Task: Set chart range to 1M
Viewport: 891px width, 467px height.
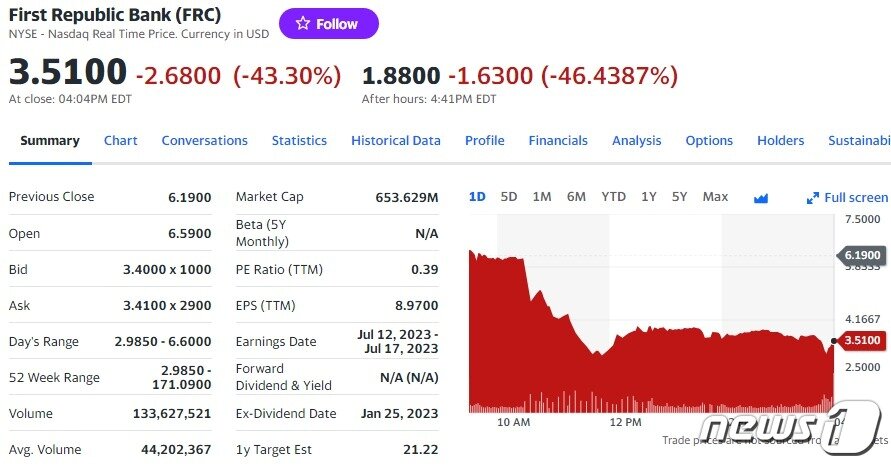Action: pos(542,197)
